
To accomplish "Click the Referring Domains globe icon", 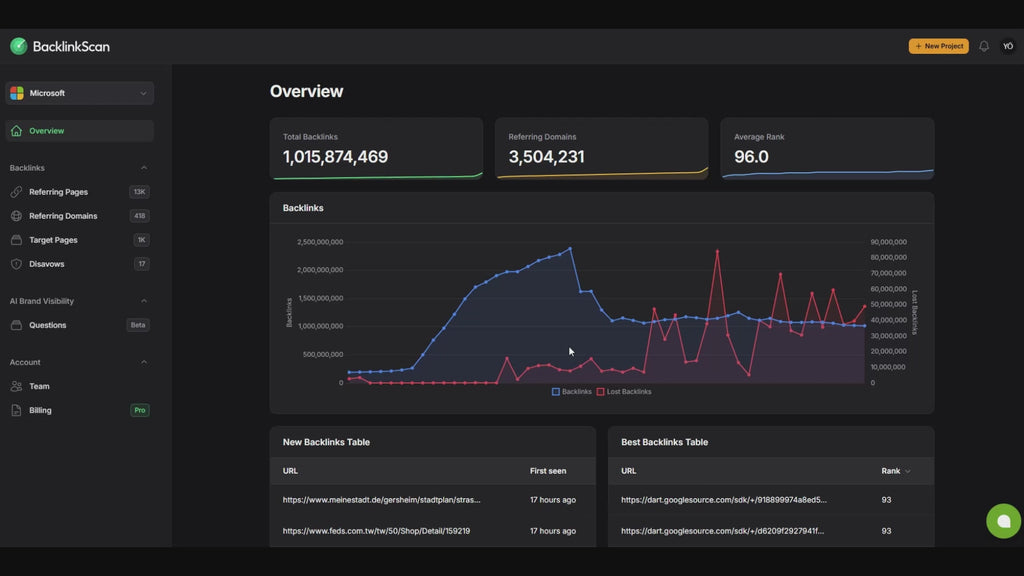I will click(x=16, y=216).
